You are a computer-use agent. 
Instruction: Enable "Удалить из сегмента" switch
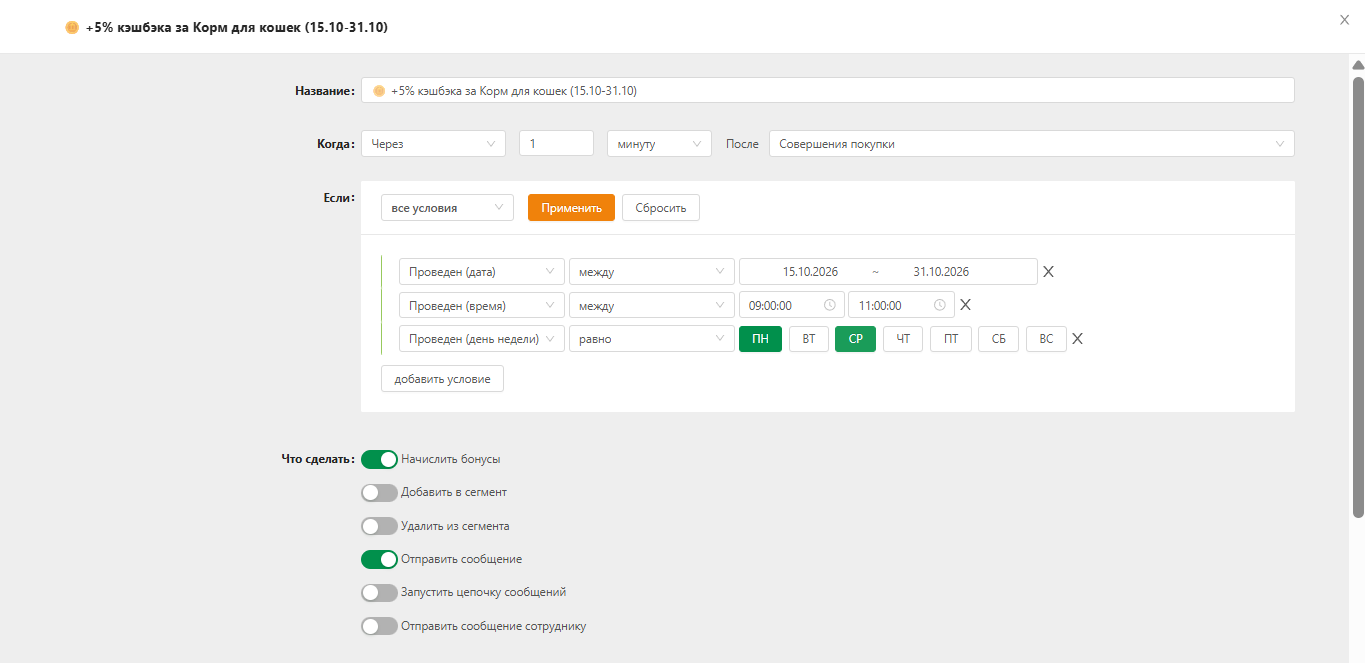pos(379,526)
